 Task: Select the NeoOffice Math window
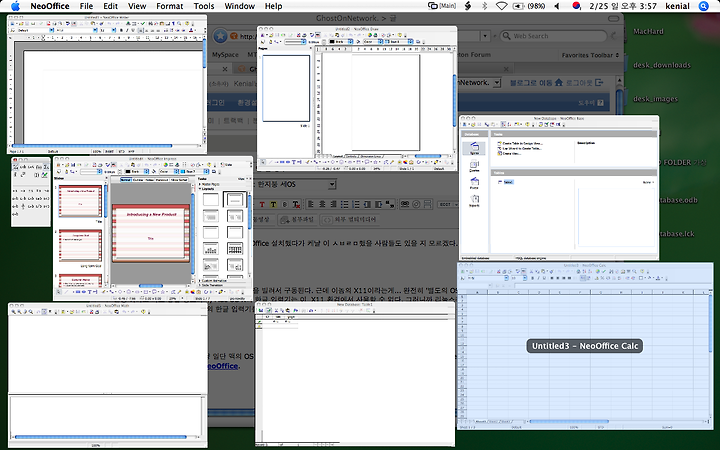click(108, 374)
